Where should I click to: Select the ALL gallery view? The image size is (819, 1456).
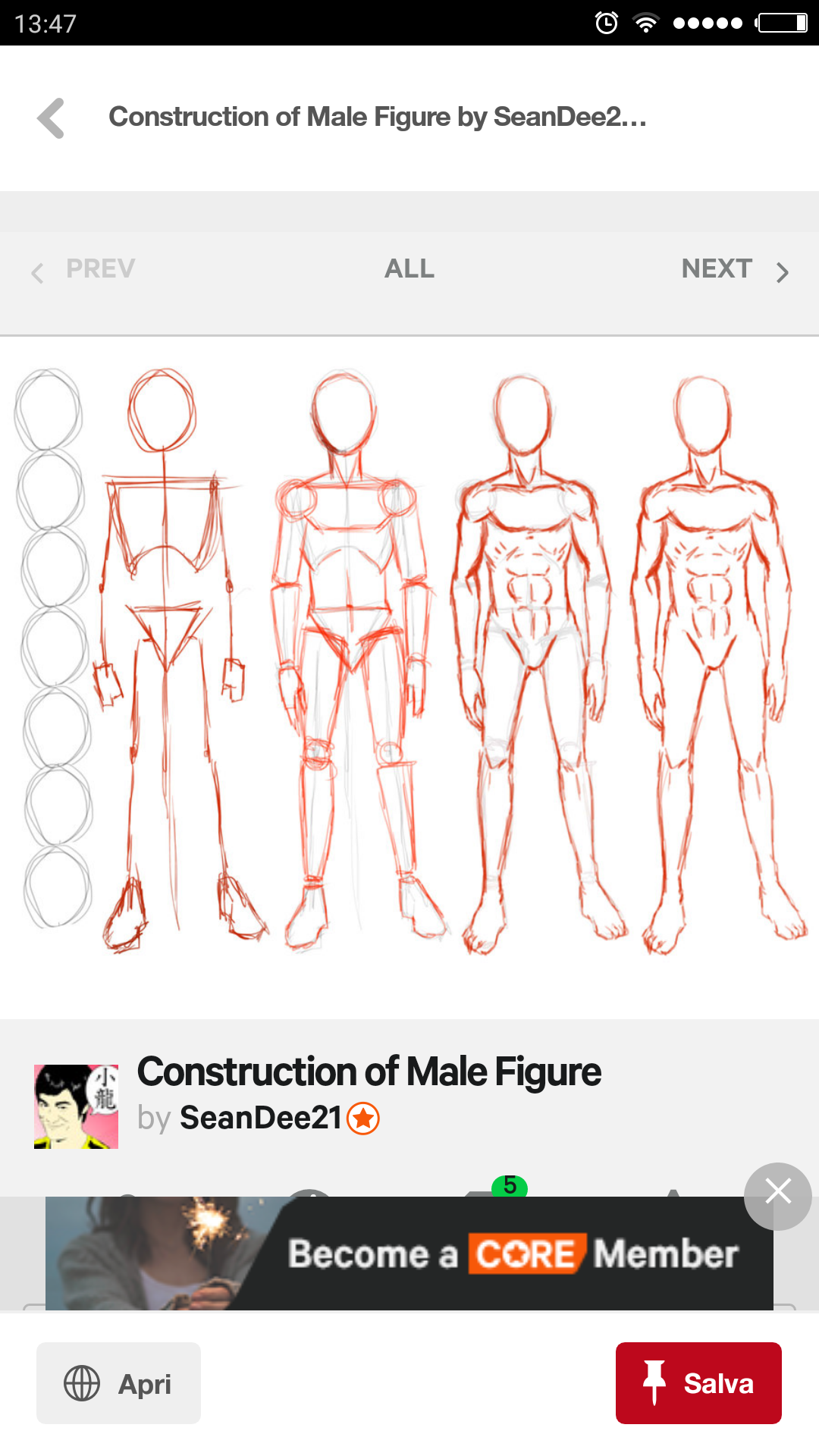(409, 268)
